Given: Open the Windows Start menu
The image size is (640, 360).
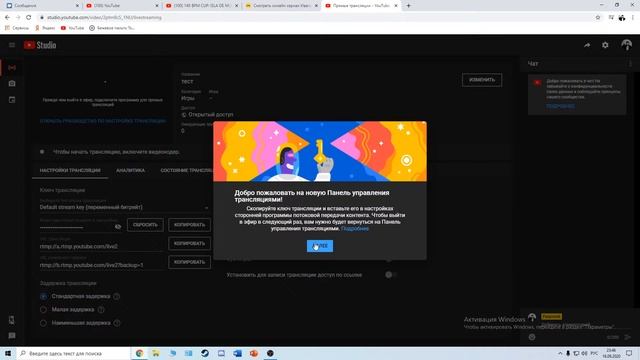Looking at the screenshot, I should tap(8, 353).
